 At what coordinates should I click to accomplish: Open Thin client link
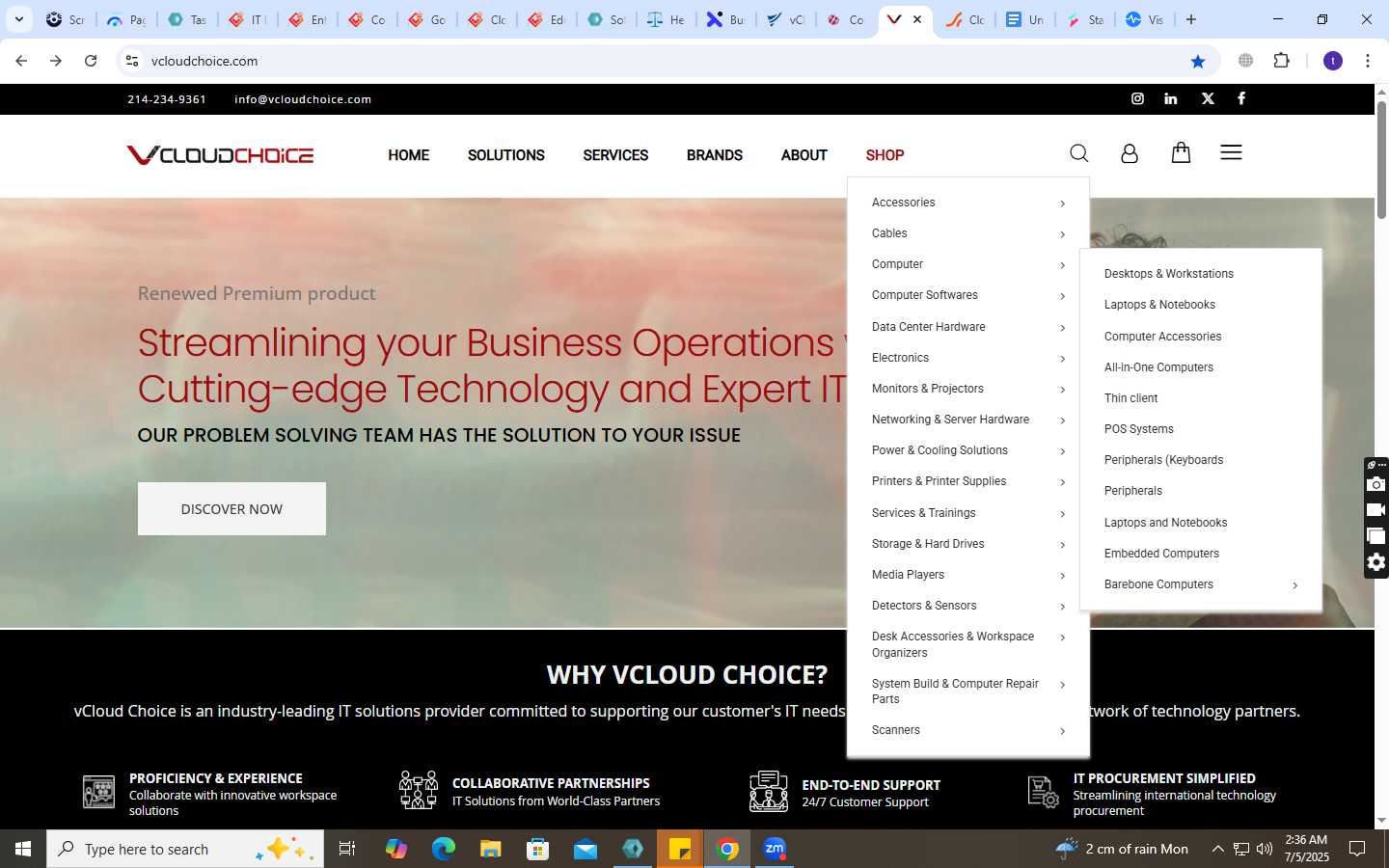1130,398
